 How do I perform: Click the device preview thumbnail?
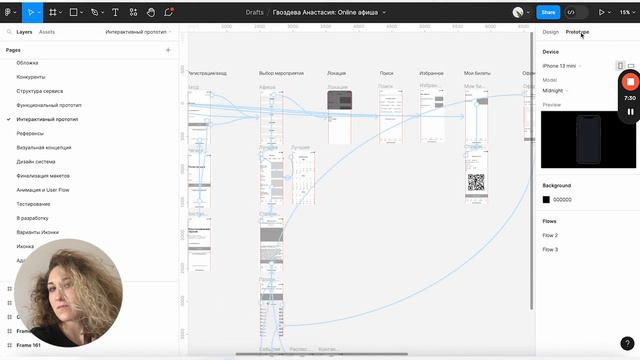588,140
